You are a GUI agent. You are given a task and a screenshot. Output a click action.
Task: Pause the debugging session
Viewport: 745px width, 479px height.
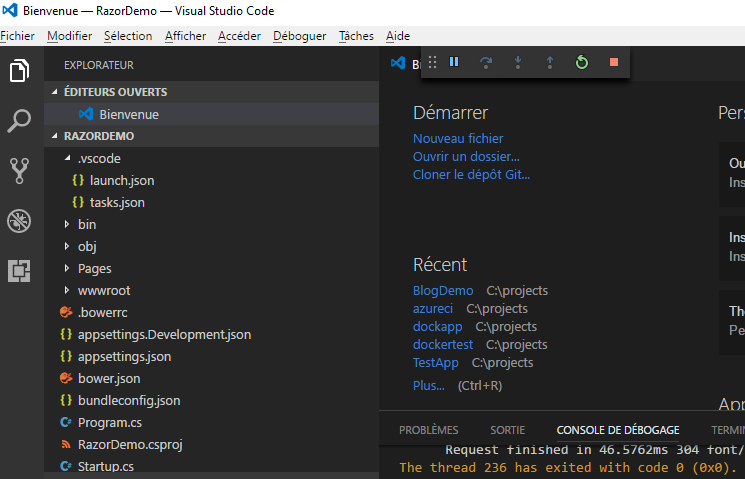(x=454, y=62)
